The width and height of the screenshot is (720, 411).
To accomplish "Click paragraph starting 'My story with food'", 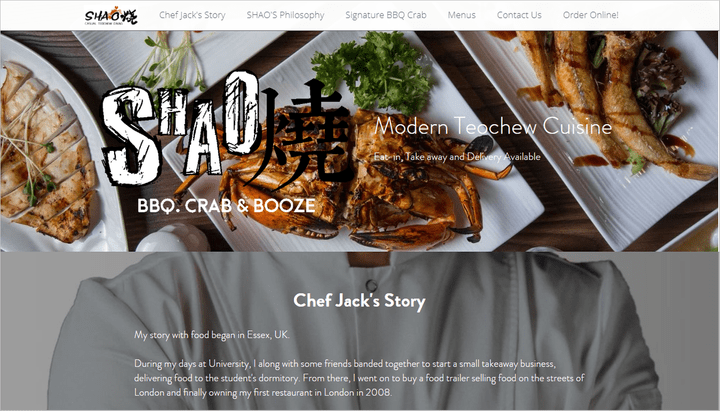I will tap(212, 335).
